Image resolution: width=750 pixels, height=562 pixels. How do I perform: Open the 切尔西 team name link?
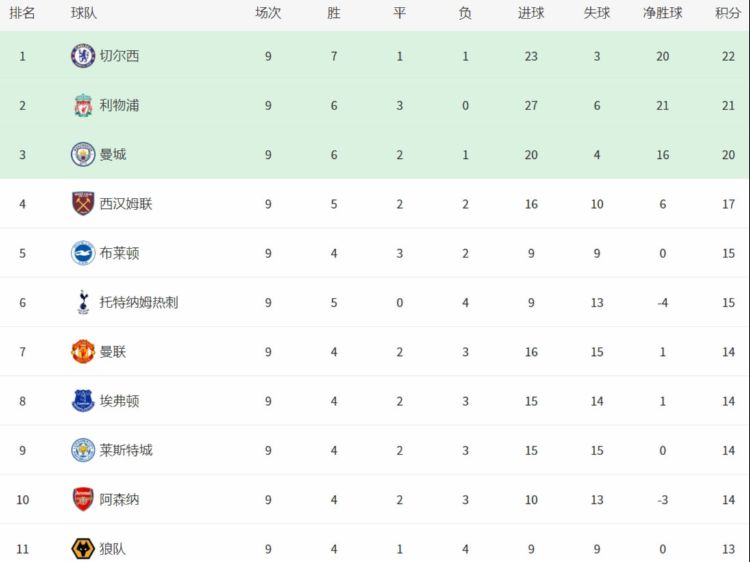point(119,56)
